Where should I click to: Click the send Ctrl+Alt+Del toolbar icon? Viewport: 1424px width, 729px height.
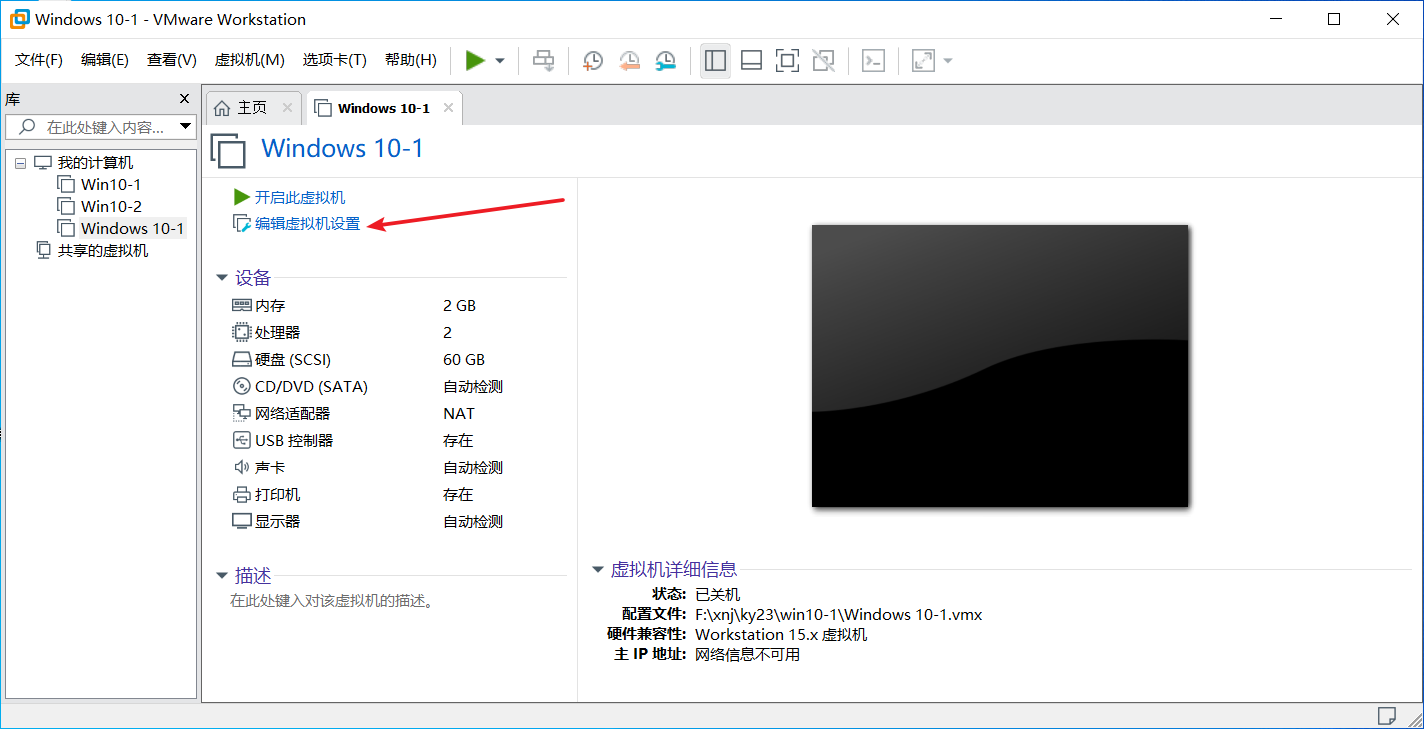point(543,61)
